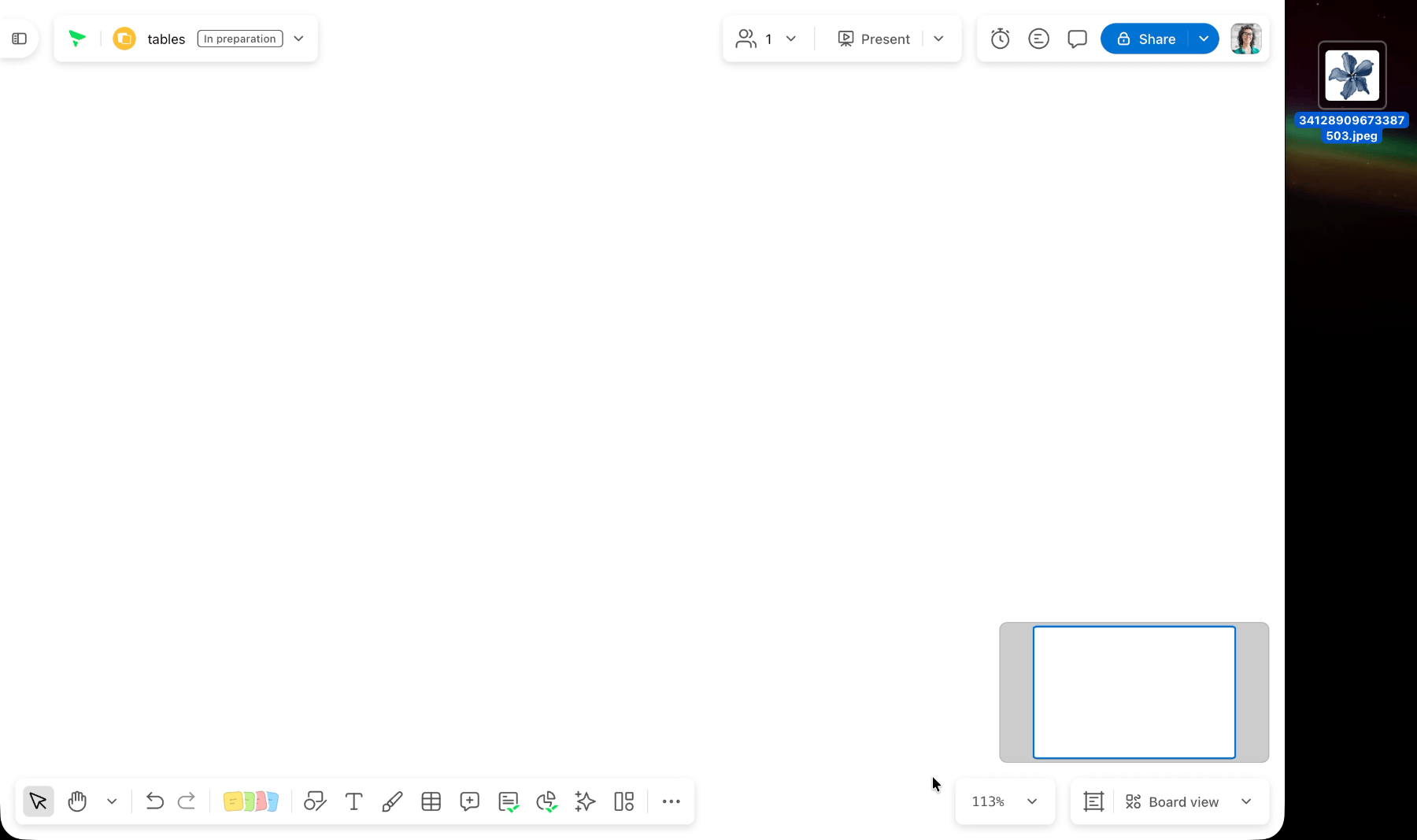Open the participants list icon
The width and height of the screenshot is (1417, 840).
746,39
